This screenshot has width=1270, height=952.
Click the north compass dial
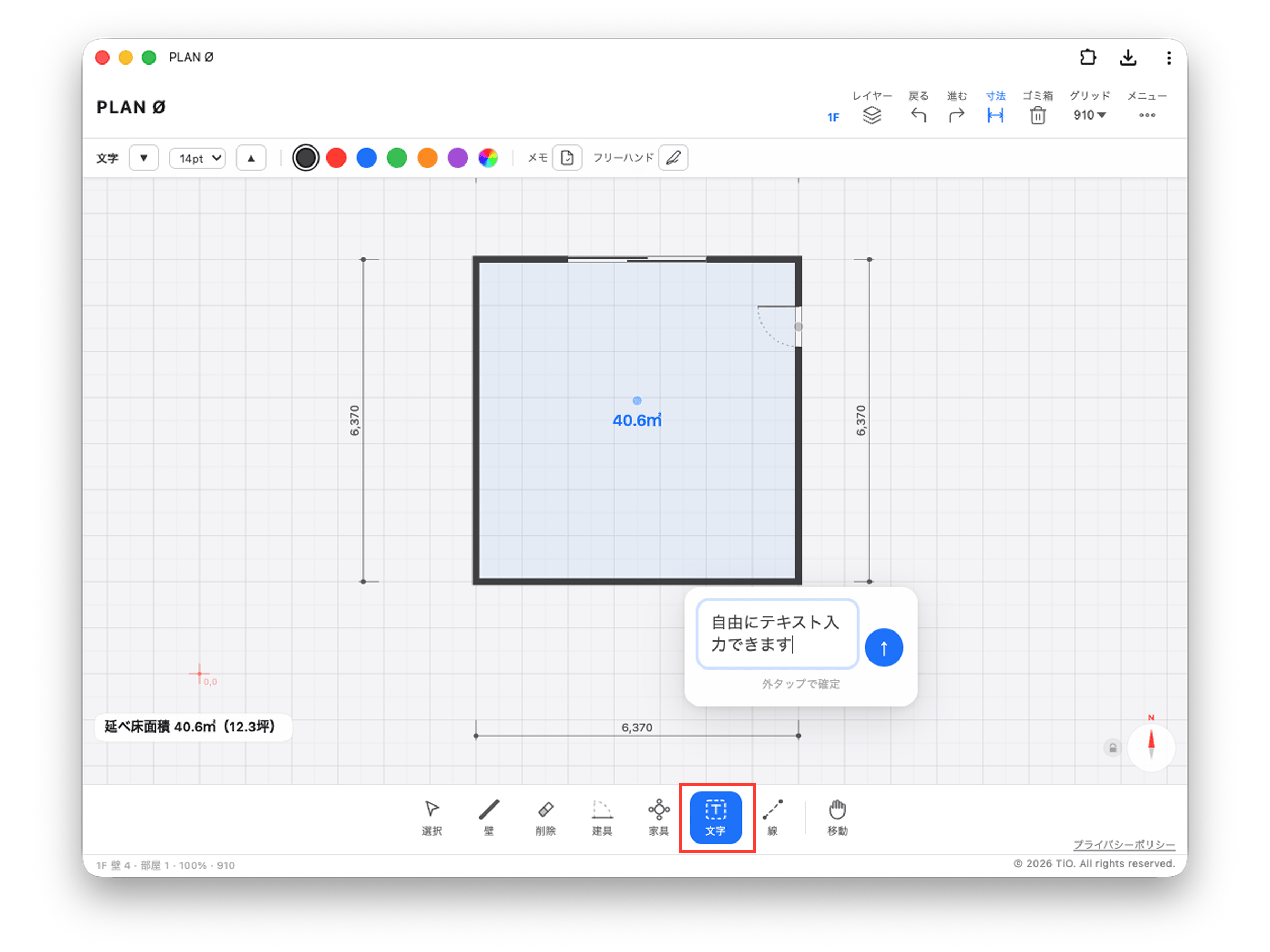[1150, 748]
